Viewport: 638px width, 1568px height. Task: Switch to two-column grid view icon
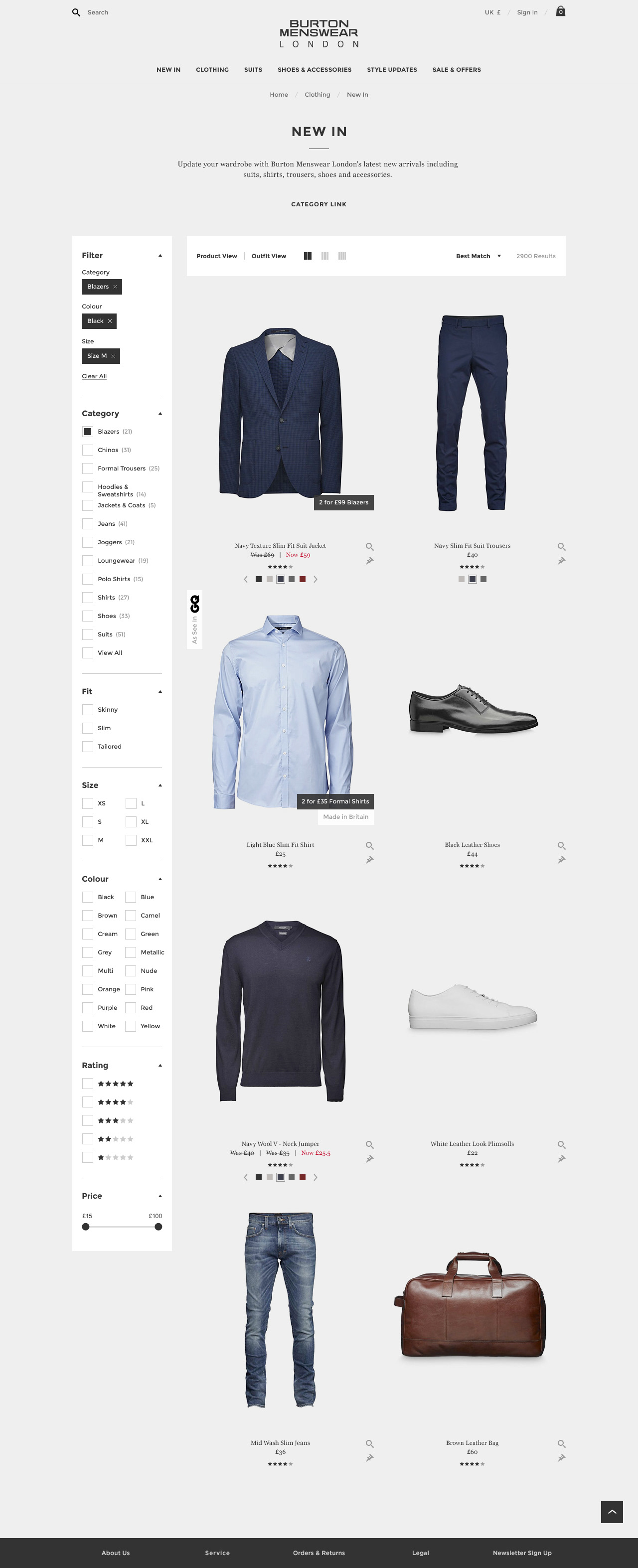(x=308, y=256)
